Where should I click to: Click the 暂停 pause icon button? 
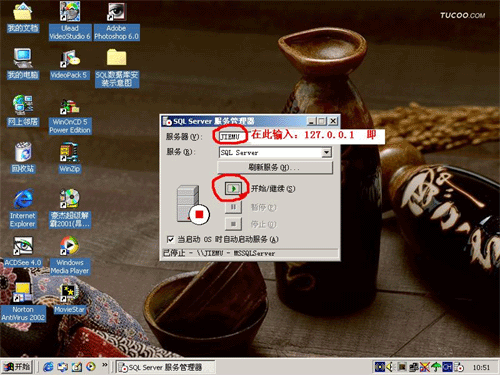233,207
